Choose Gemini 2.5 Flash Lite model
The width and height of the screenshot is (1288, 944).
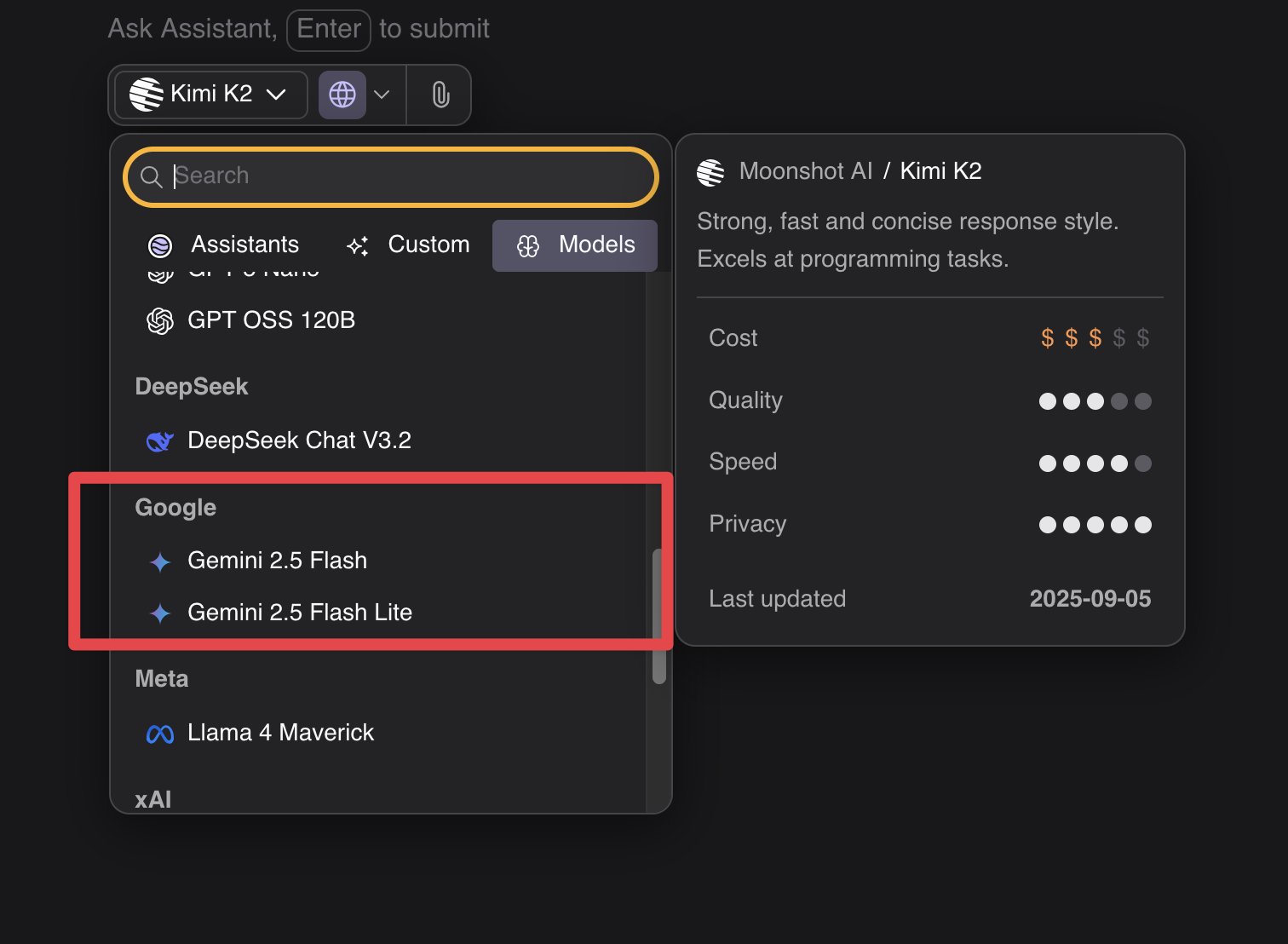(x=300, y=613)
